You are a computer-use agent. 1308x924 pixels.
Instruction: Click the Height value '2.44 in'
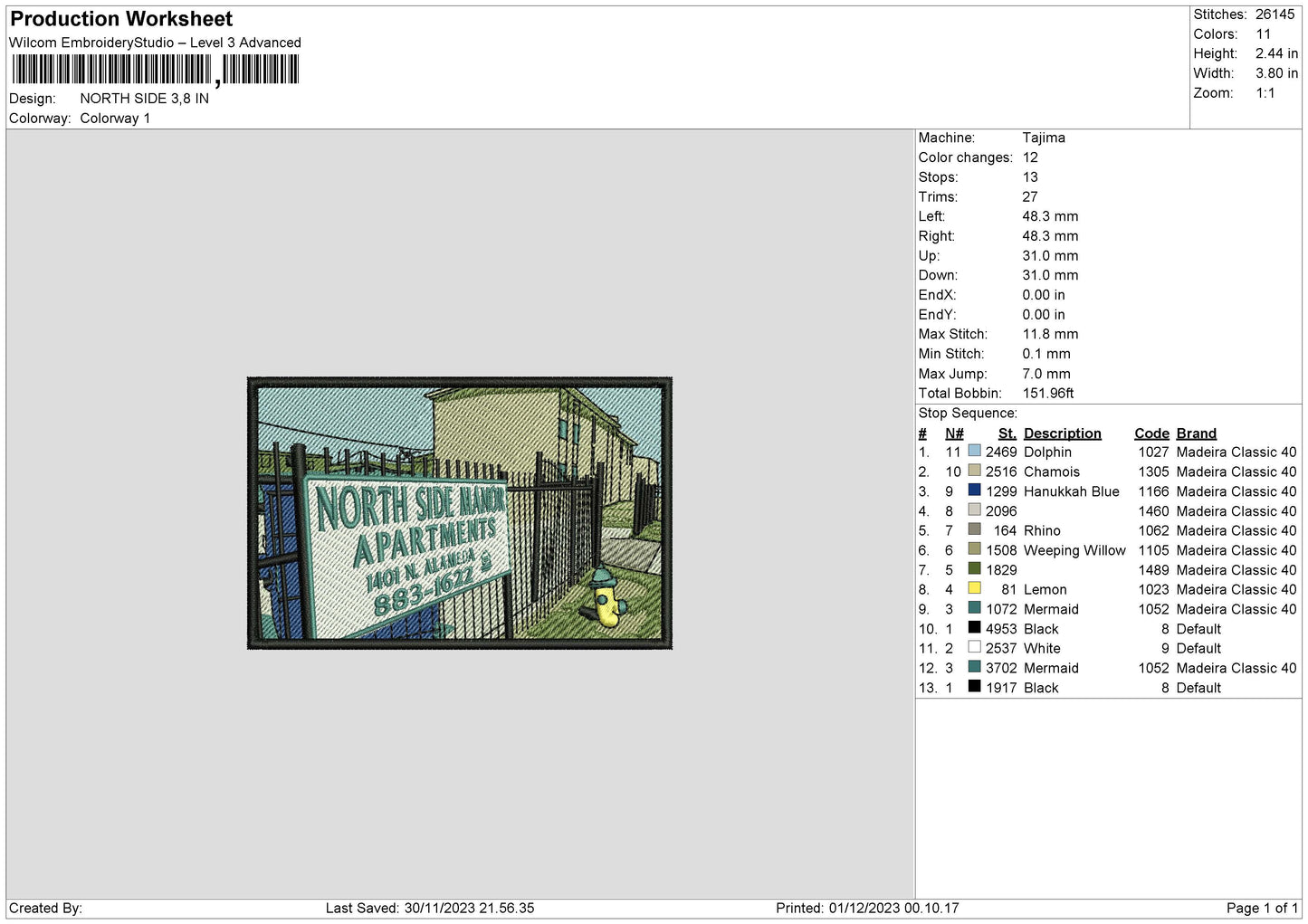click(1276, 54)
